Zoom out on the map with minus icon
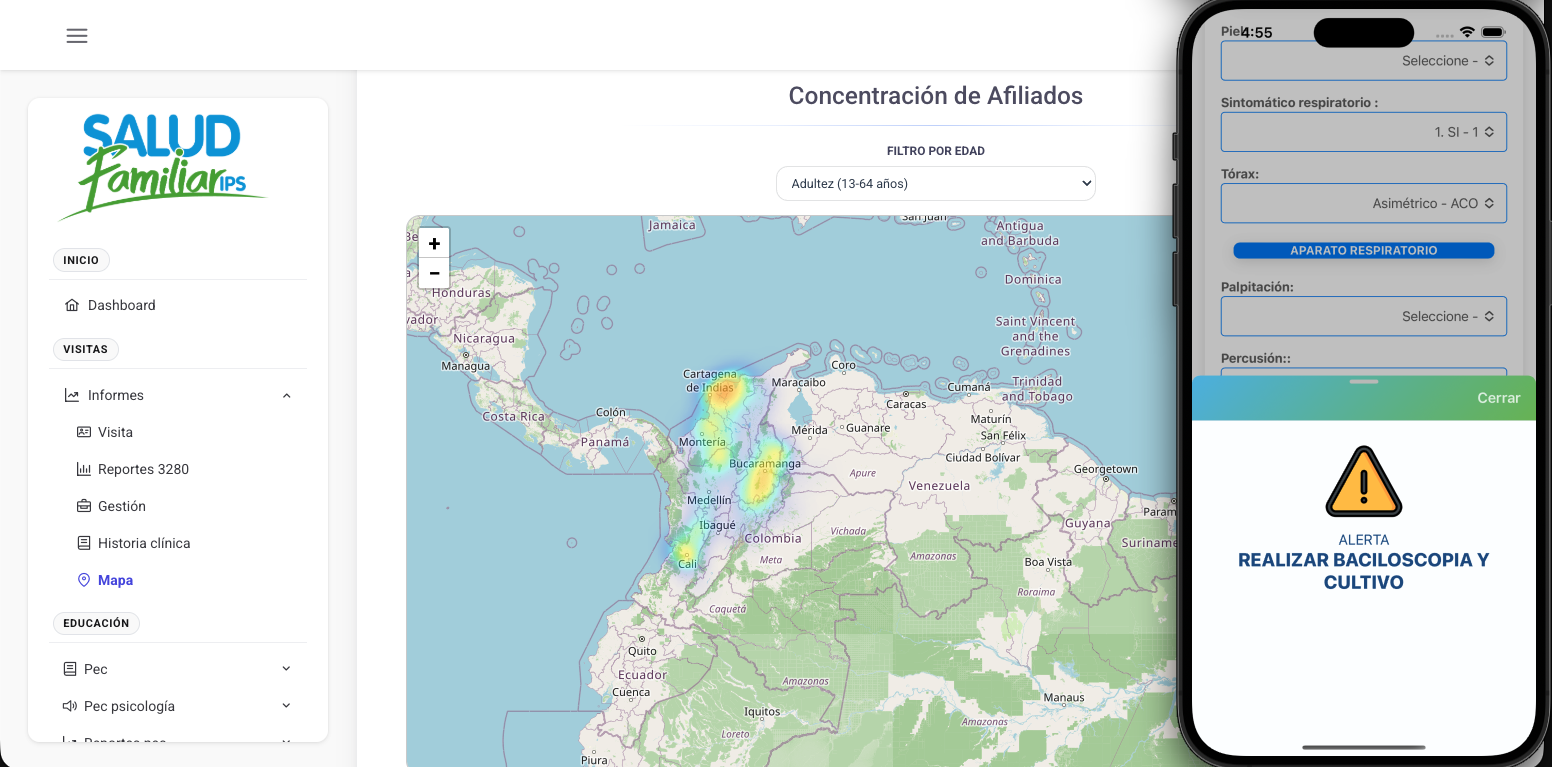The image size is (1552, 767). click(434, 272)
